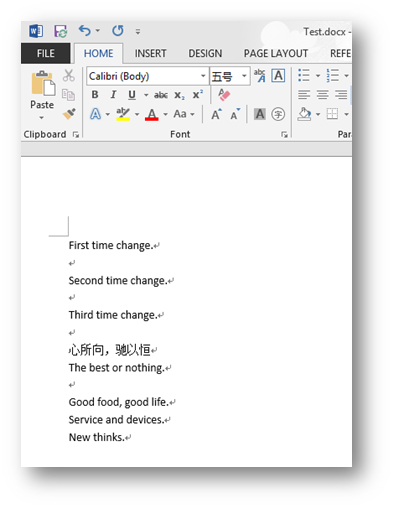This screenshot has width=394, height=509.
Task: Redo the last action
Action: tap(117, 31)
